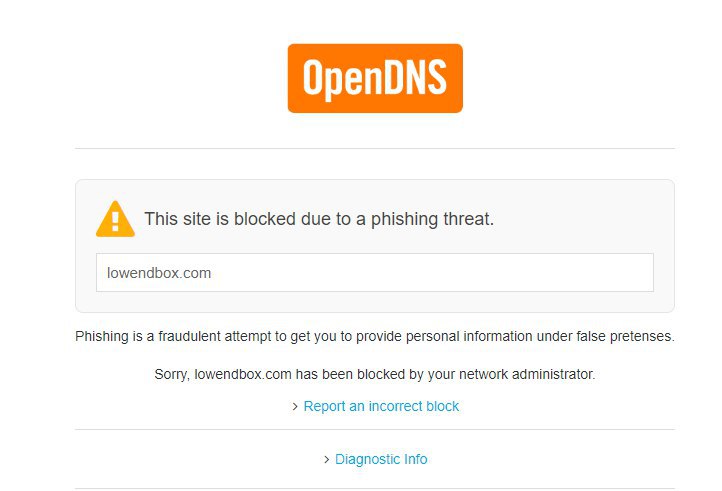
Task: Click the phishing definition sentence
Action: [374, 336]
